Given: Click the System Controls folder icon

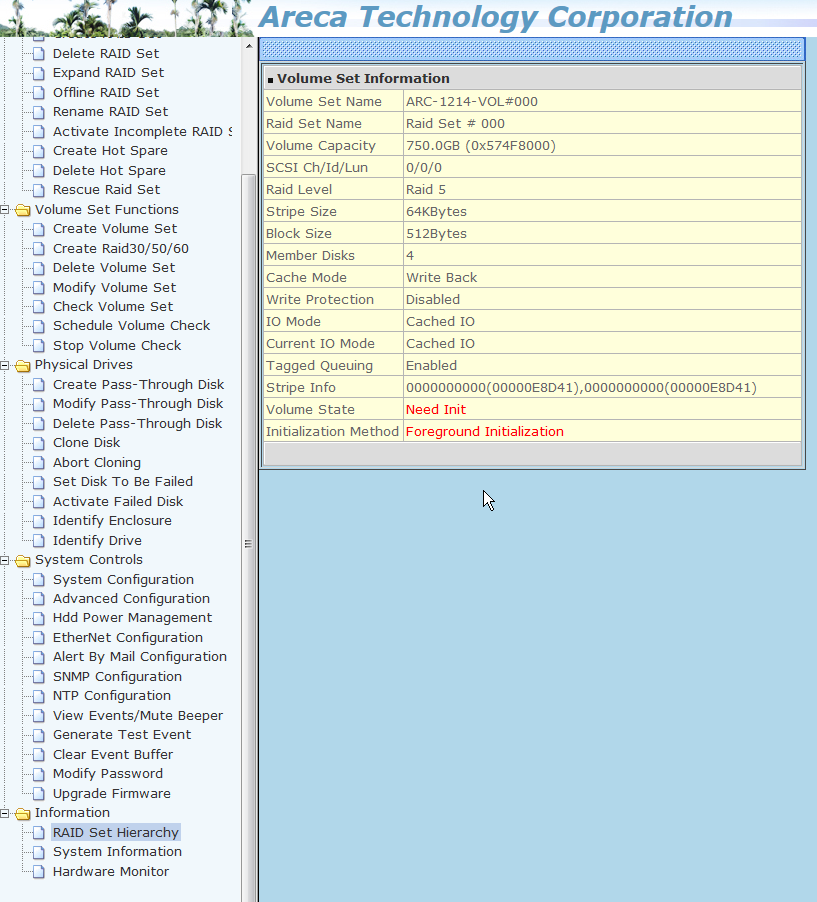Looking at the screenshot, I should [23, 560].
